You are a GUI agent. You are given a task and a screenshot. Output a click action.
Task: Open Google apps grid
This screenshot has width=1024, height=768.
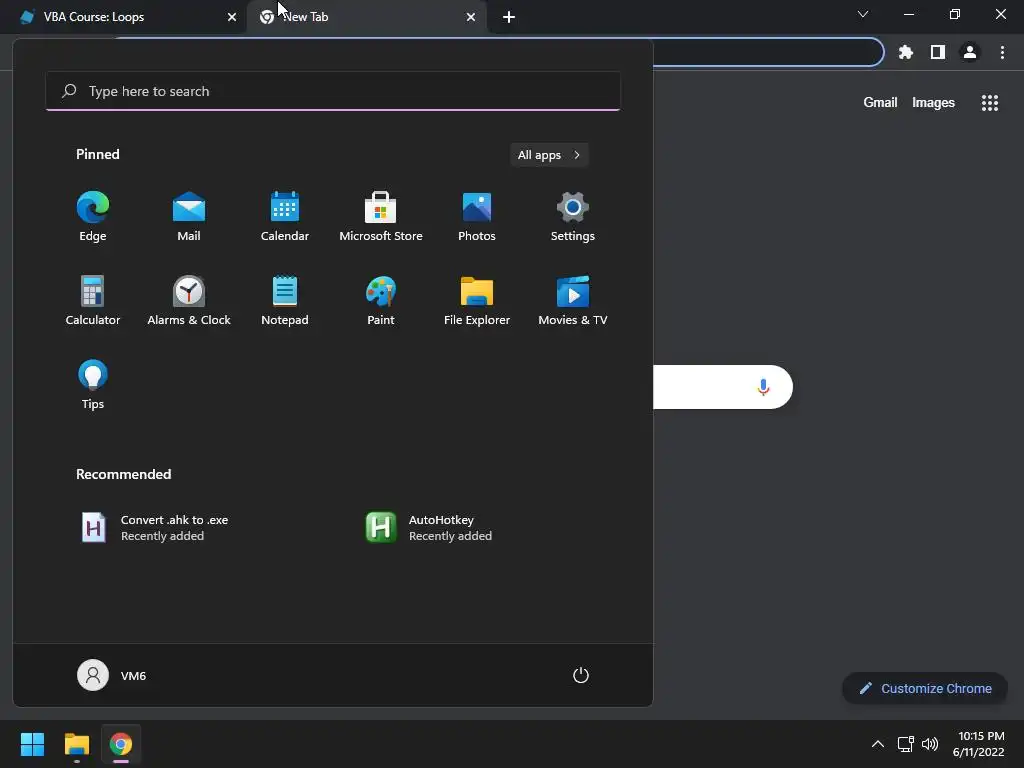click(990, 103)
